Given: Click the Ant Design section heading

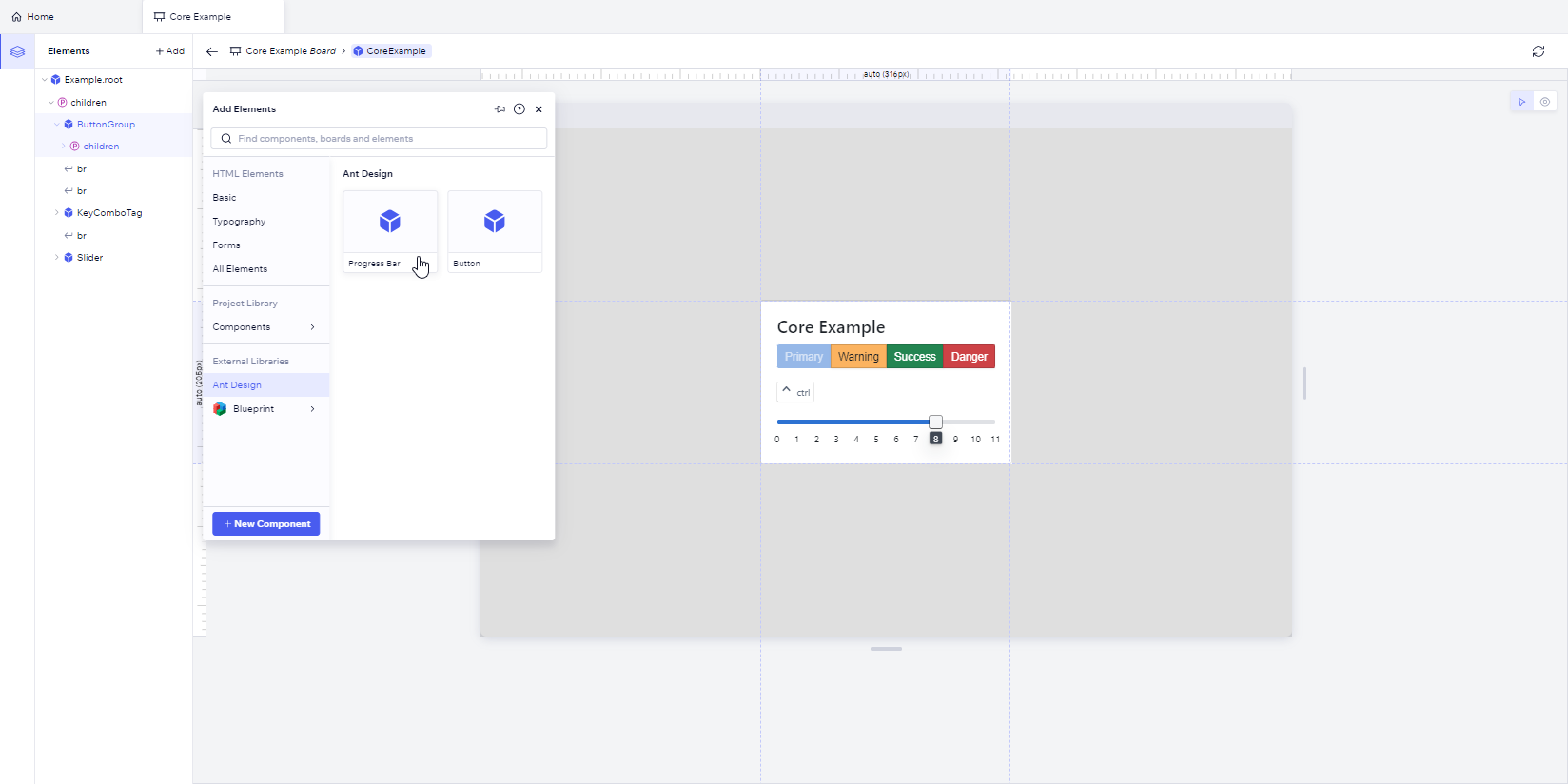Looking at the screenshot, I should pyautogui.click(x=367, y=174).
